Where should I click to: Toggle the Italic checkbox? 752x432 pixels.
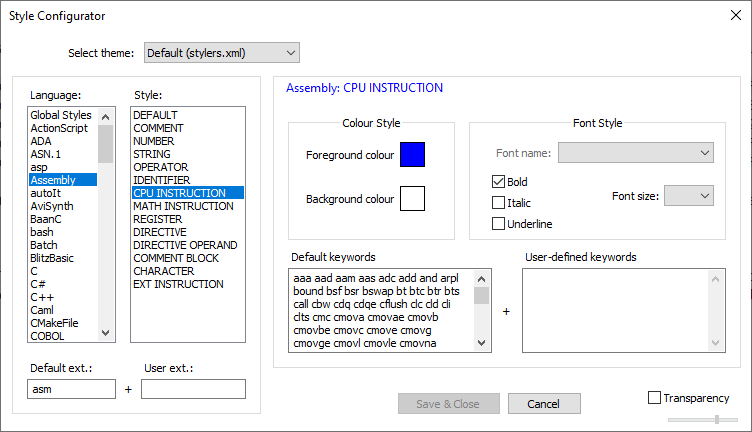click(x=498, y=203)
